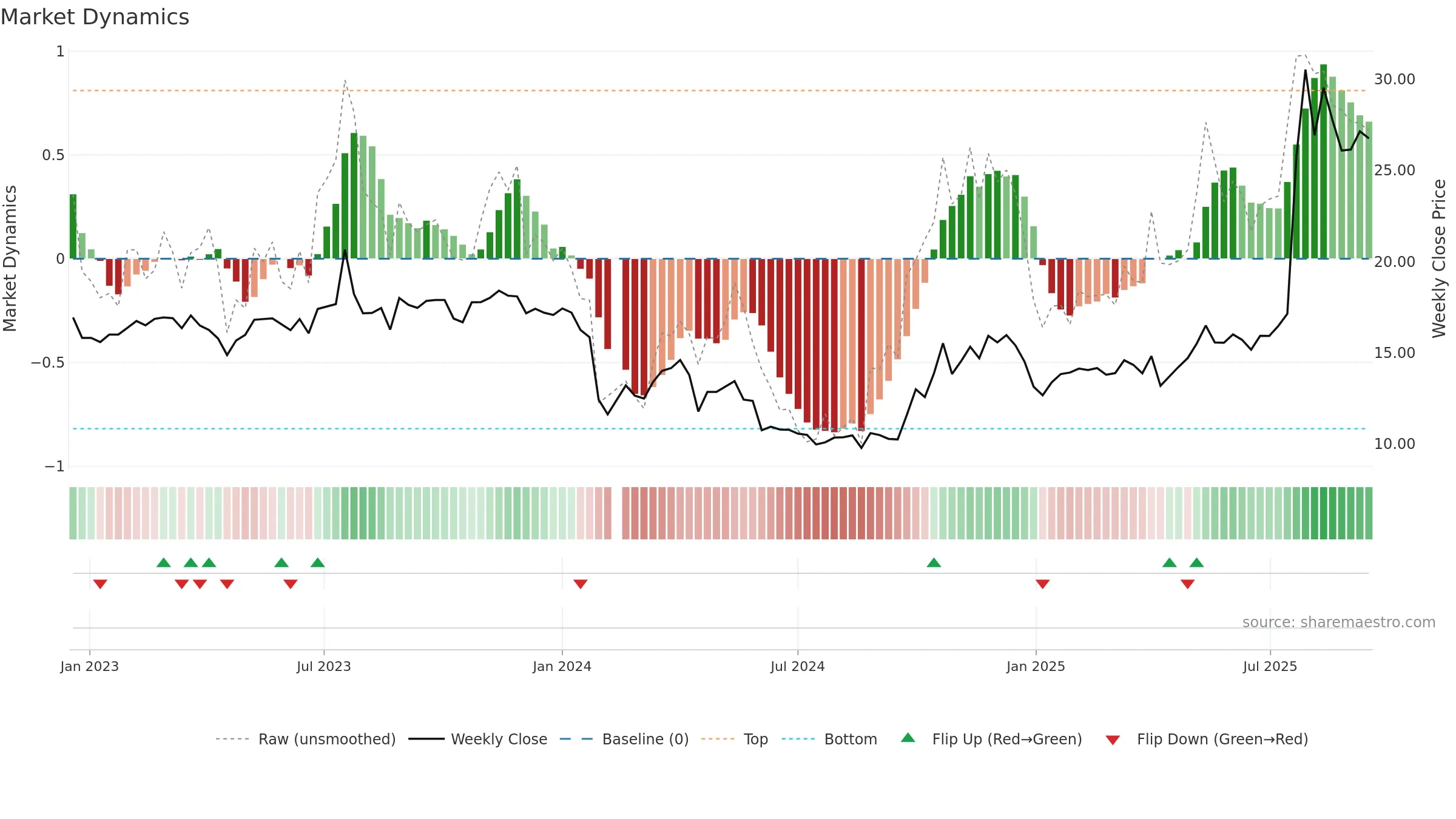Toggle the Bottom threshold legend entry
The image size is (1456, 819).
(829, 739)
